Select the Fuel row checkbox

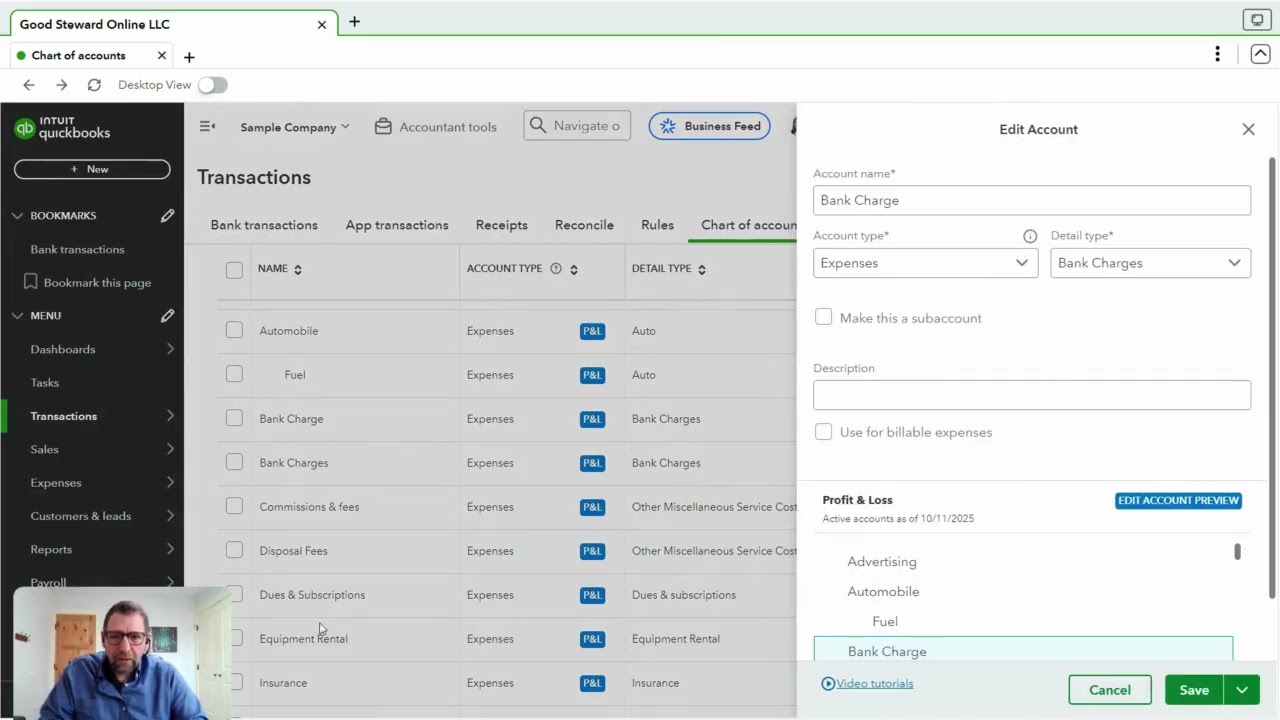(234, 374)
